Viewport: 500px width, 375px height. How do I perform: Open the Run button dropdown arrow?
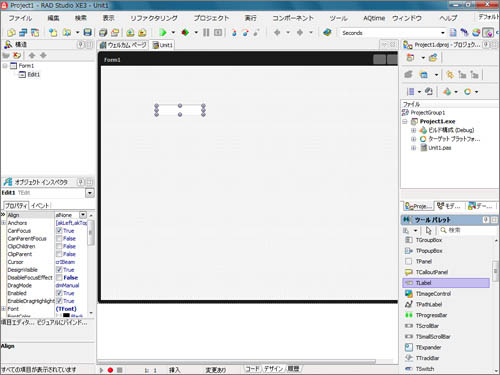pos(173,32)
